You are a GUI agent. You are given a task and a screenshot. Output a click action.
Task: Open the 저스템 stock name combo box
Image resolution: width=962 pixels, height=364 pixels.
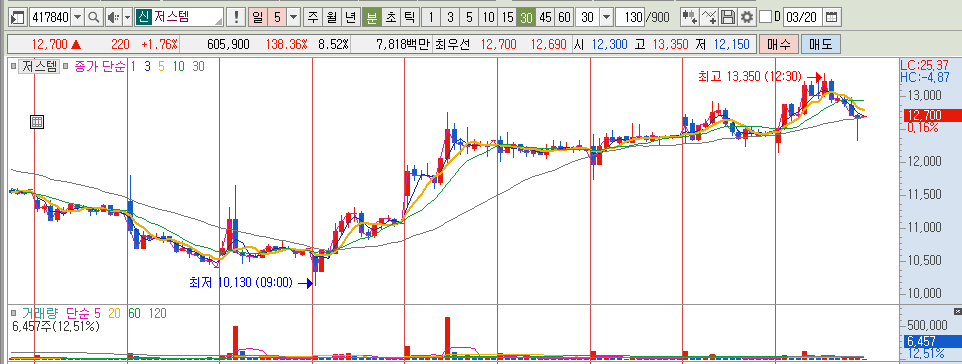pyautogui.click(x=179, y=17)
